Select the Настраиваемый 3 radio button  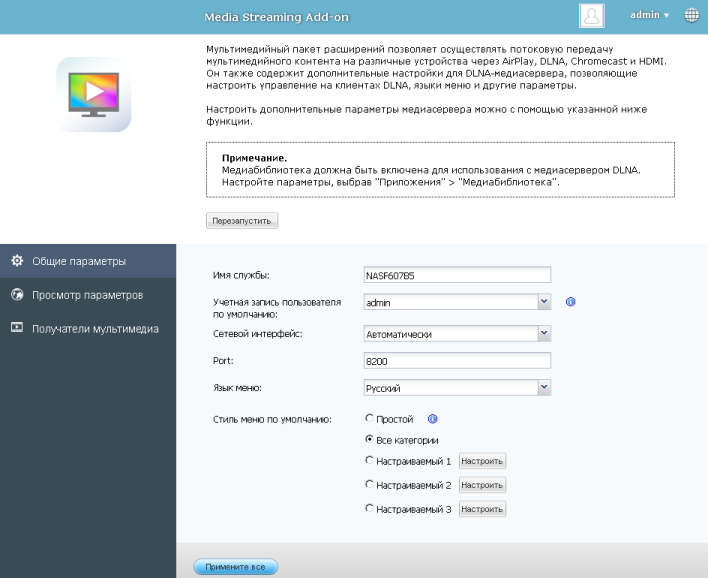(369, 508)
